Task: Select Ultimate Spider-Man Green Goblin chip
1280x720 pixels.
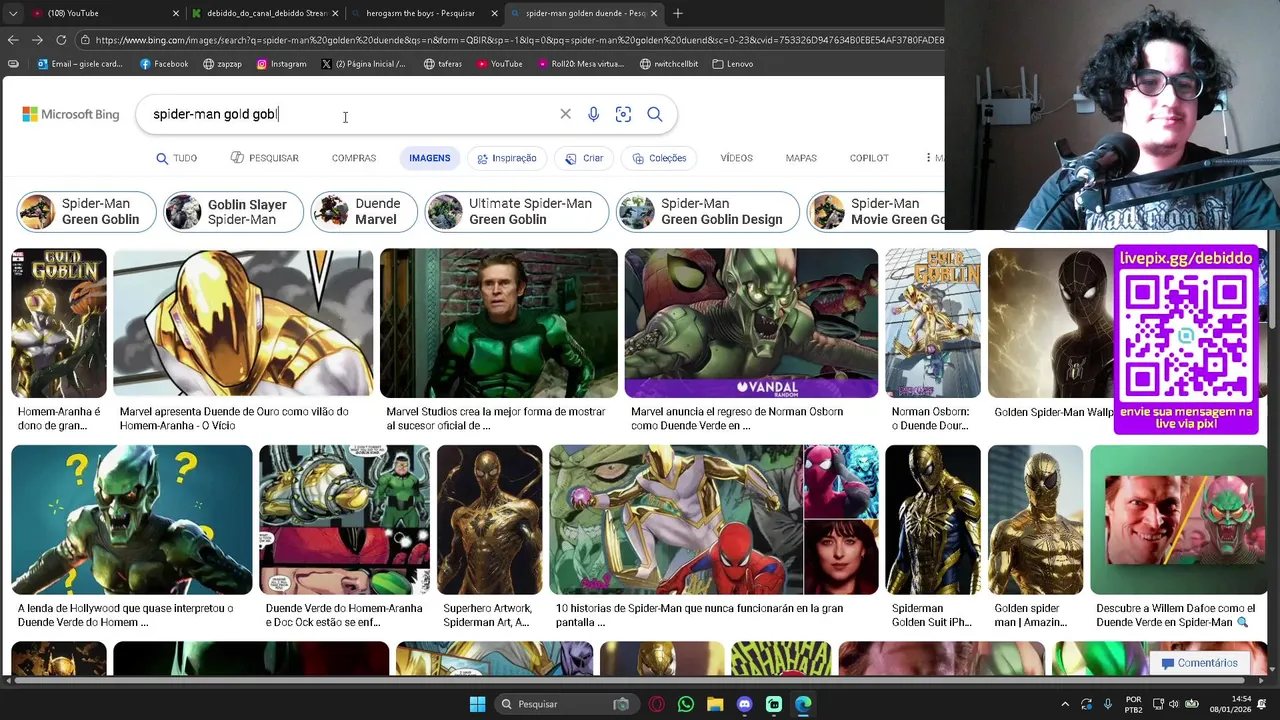Action: pos(516,212)
